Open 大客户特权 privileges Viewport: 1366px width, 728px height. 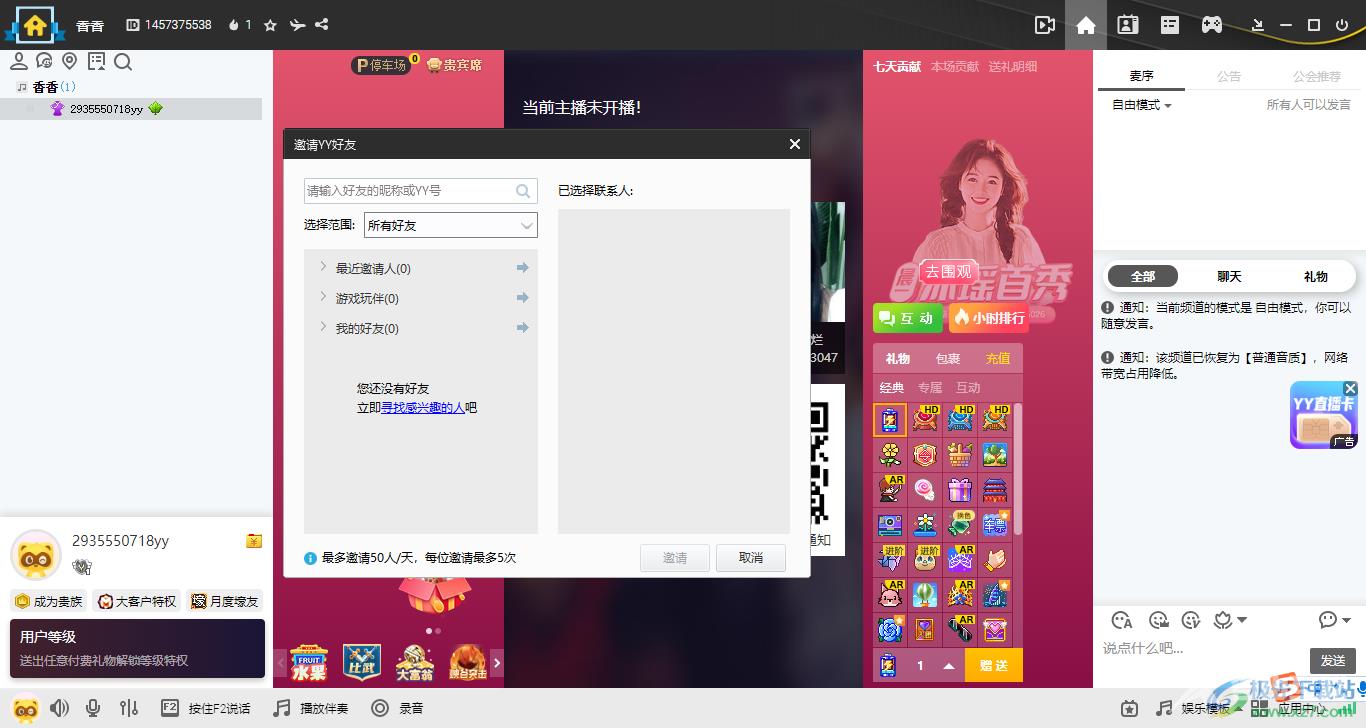pos(137,601)
